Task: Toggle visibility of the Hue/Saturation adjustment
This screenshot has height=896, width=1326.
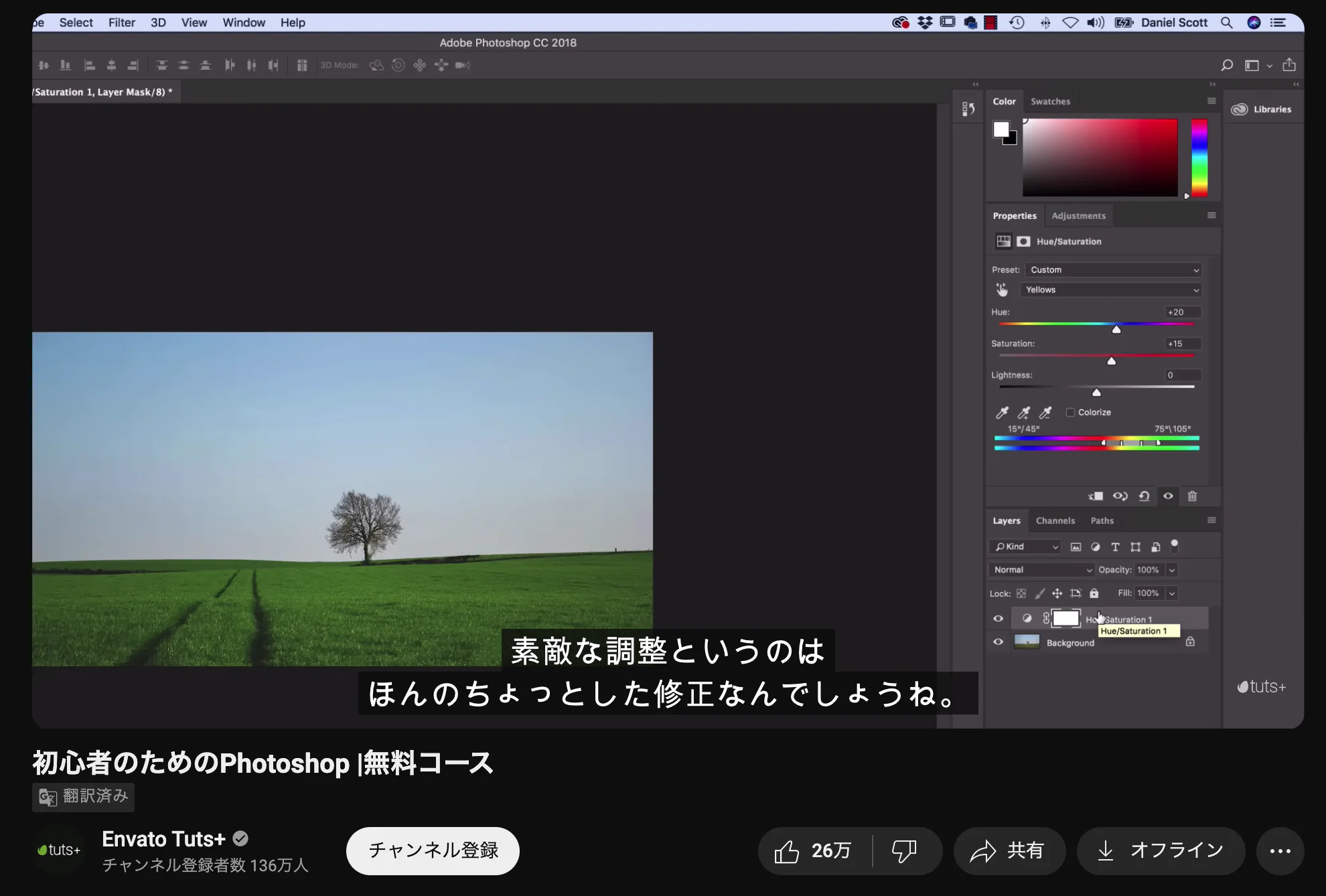Action: pyautogui.click(x=998, y=619)
